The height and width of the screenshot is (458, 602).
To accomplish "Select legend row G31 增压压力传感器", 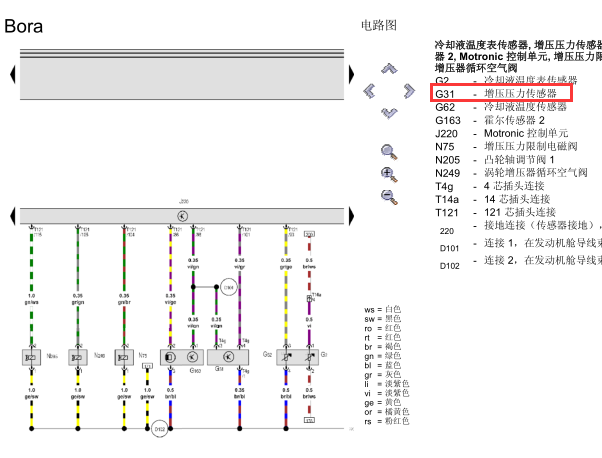I will coord(496,94).
